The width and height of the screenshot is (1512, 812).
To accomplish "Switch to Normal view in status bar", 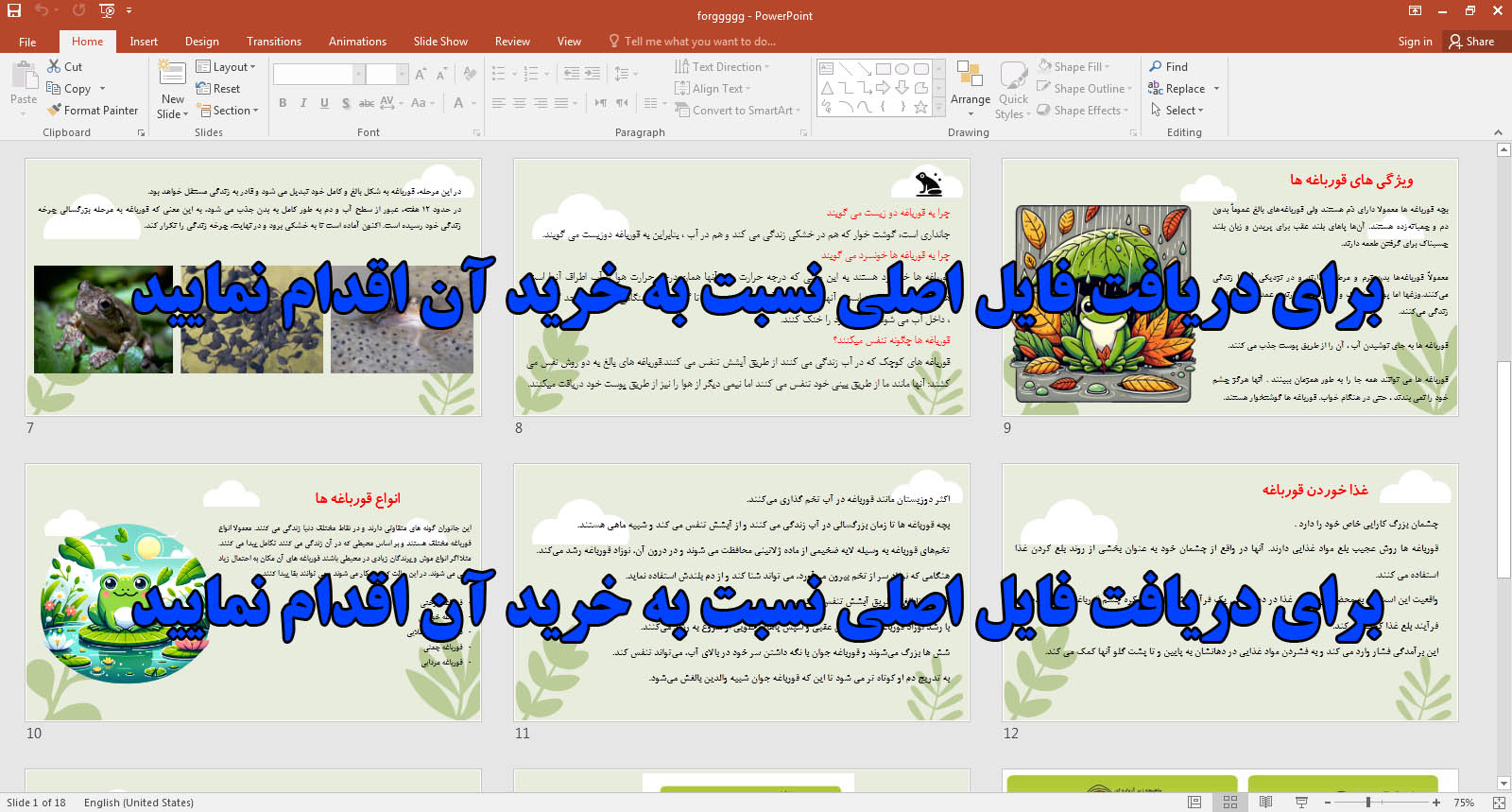I will (x=1194, y=802).
